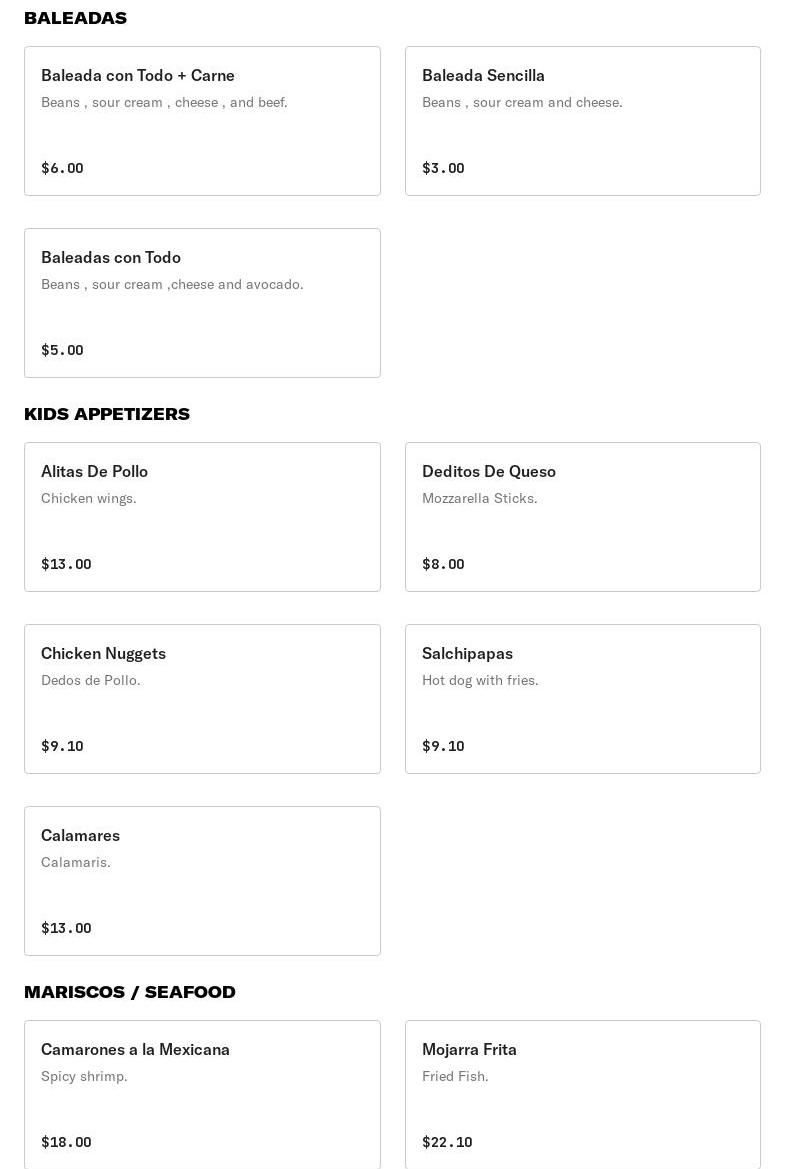Image resolution: width=785 pixels, height=1169 pixels.
Task: Click the $5.00 Baleadas con Todo price
Action: [x=62, y=350]
